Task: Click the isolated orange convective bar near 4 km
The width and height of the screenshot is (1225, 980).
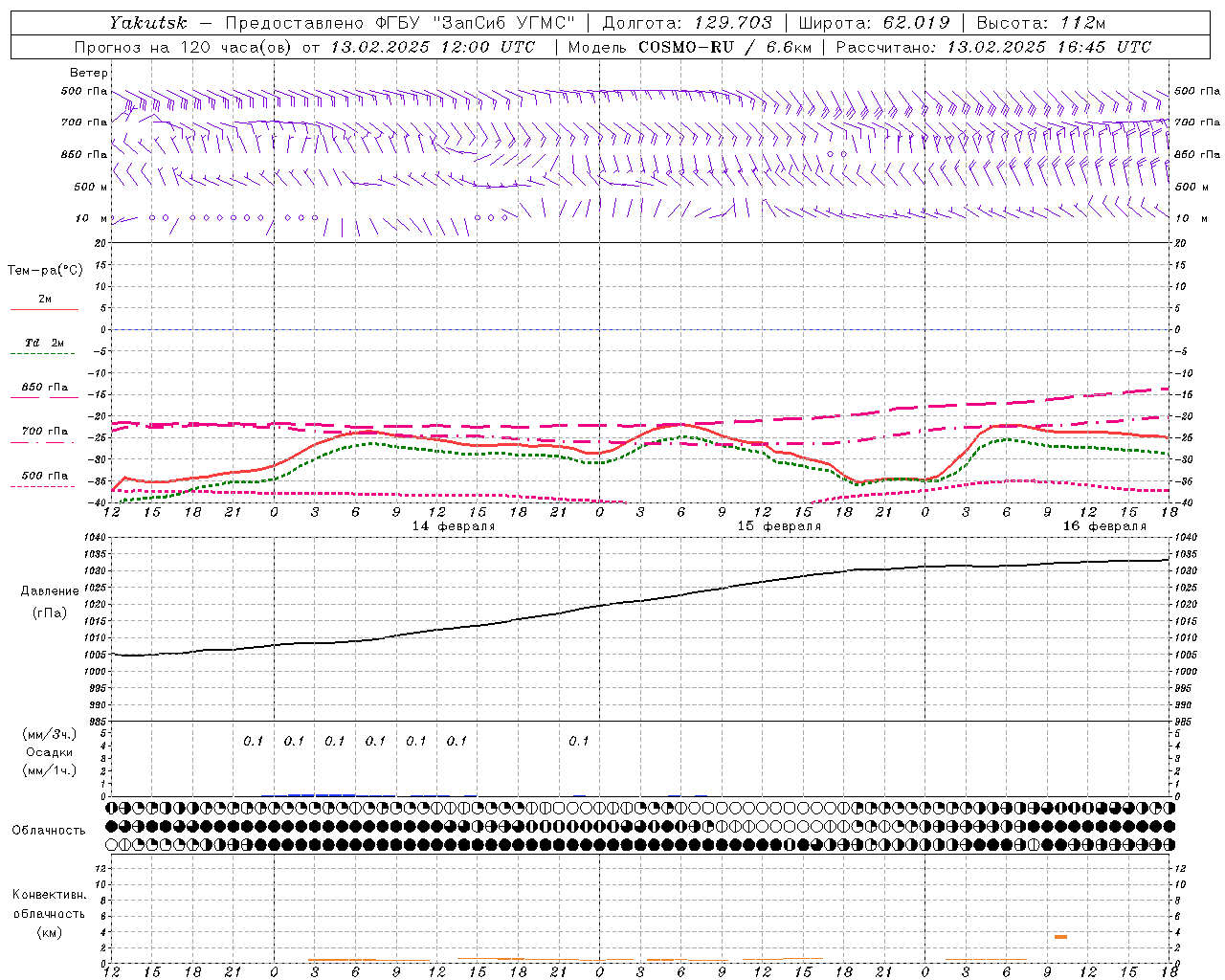Action: (1060, 937)
